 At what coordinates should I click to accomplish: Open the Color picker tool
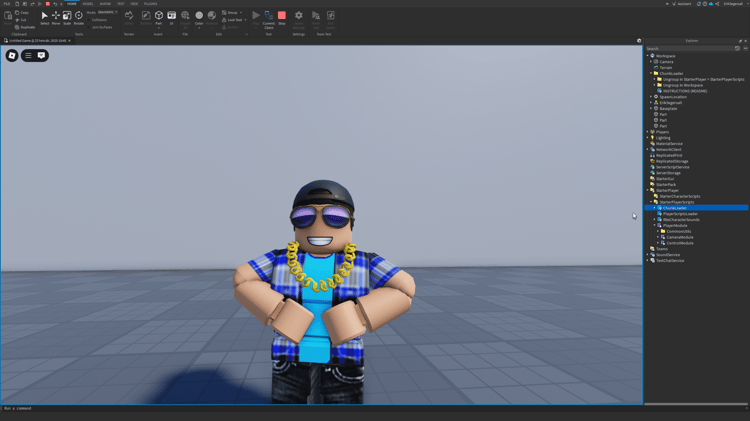(x=199, y=18)
